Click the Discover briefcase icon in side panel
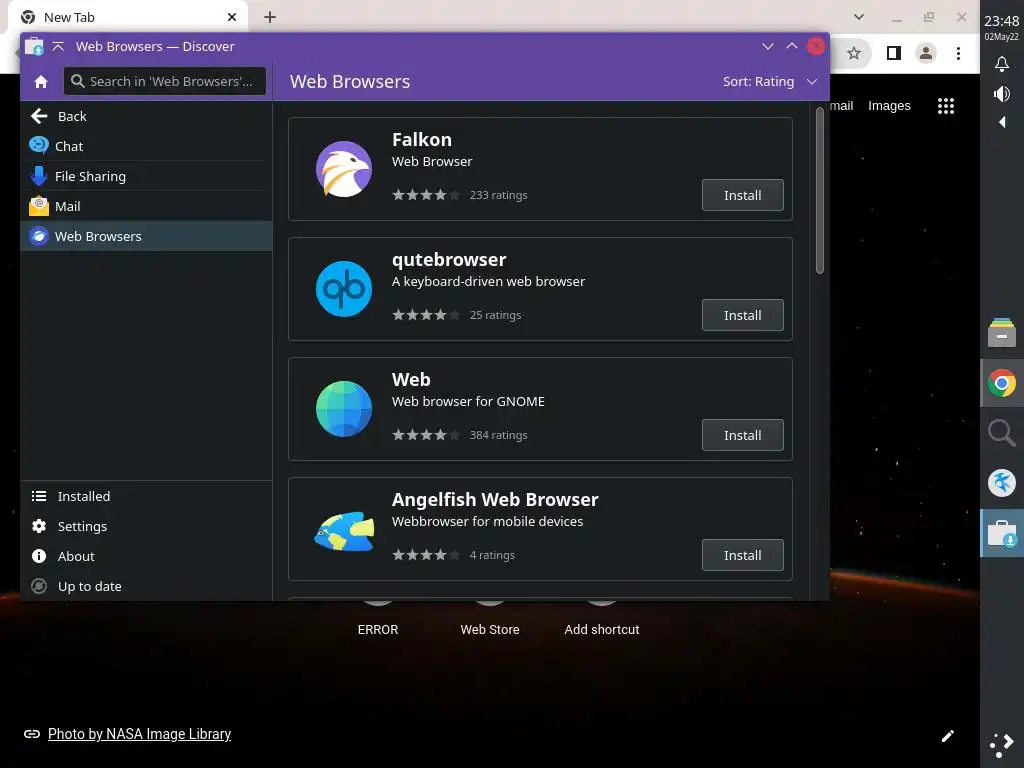The width and height of the screenshot is (1024, 768). 1002,533
